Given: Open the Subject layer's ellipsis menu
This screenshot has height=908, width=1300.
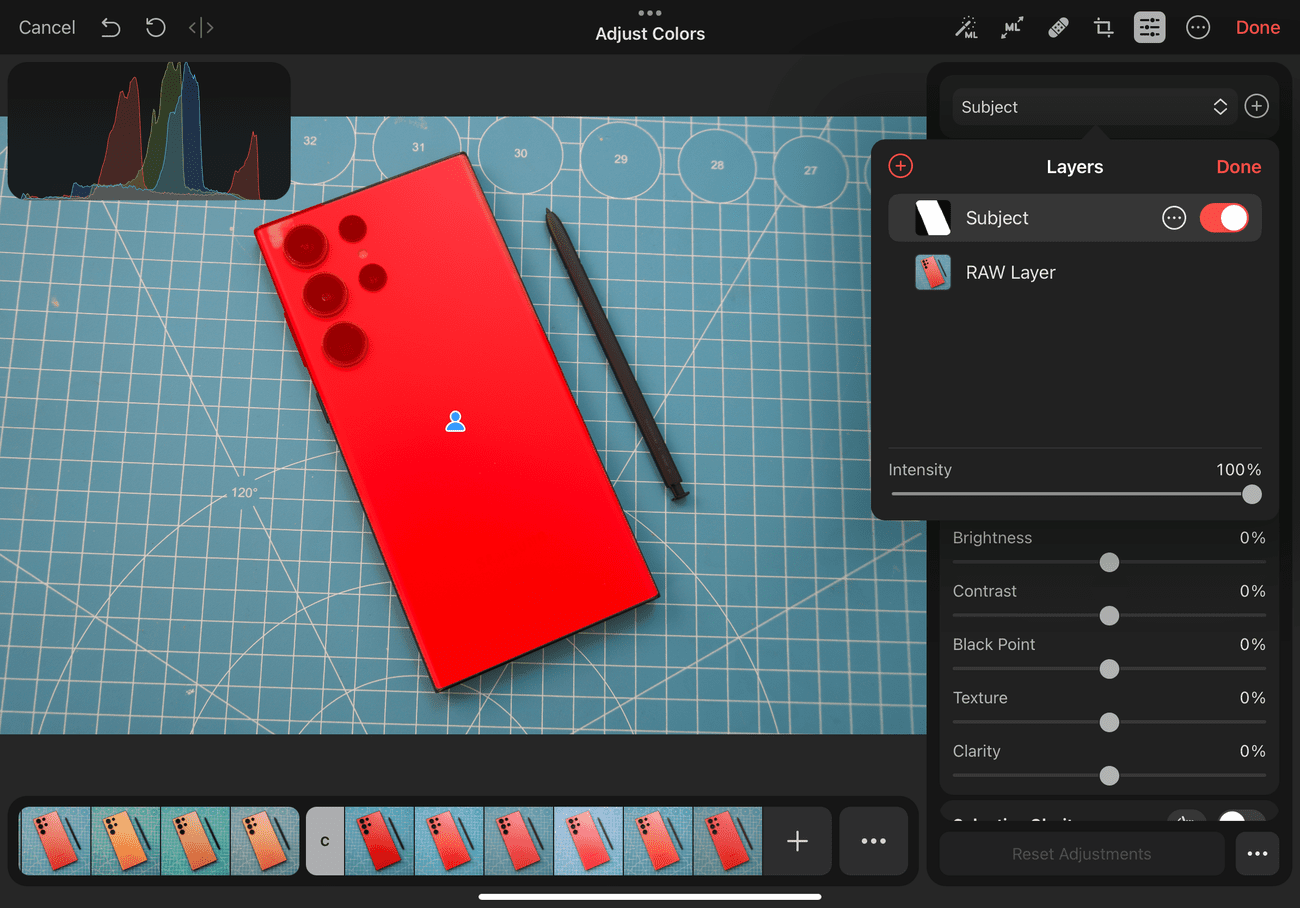Looking at the screenshot, I should click(x=1174, y=217).
